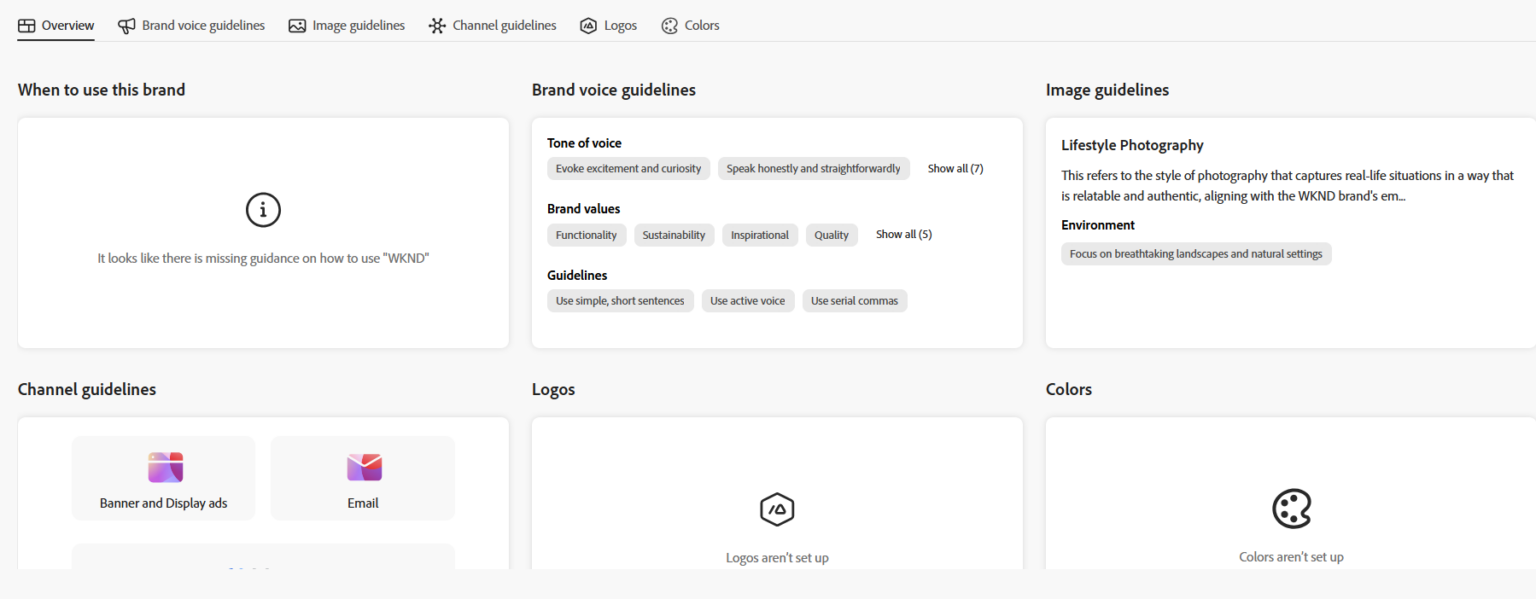Click the paint palette icon in the Colors card
The height and width of the screenshot is (599, 1536).
[x=1291, y=508]
